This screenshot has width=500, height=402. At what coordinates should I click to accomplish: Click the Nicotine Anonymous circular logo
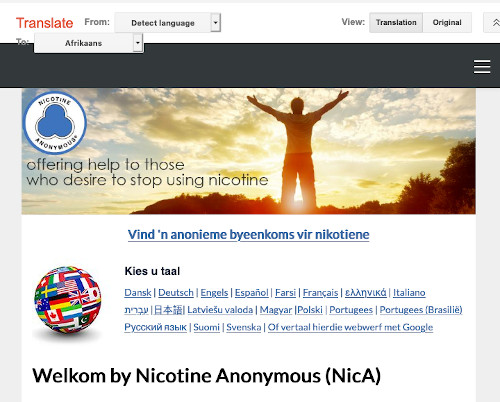(x=55, y=123)
